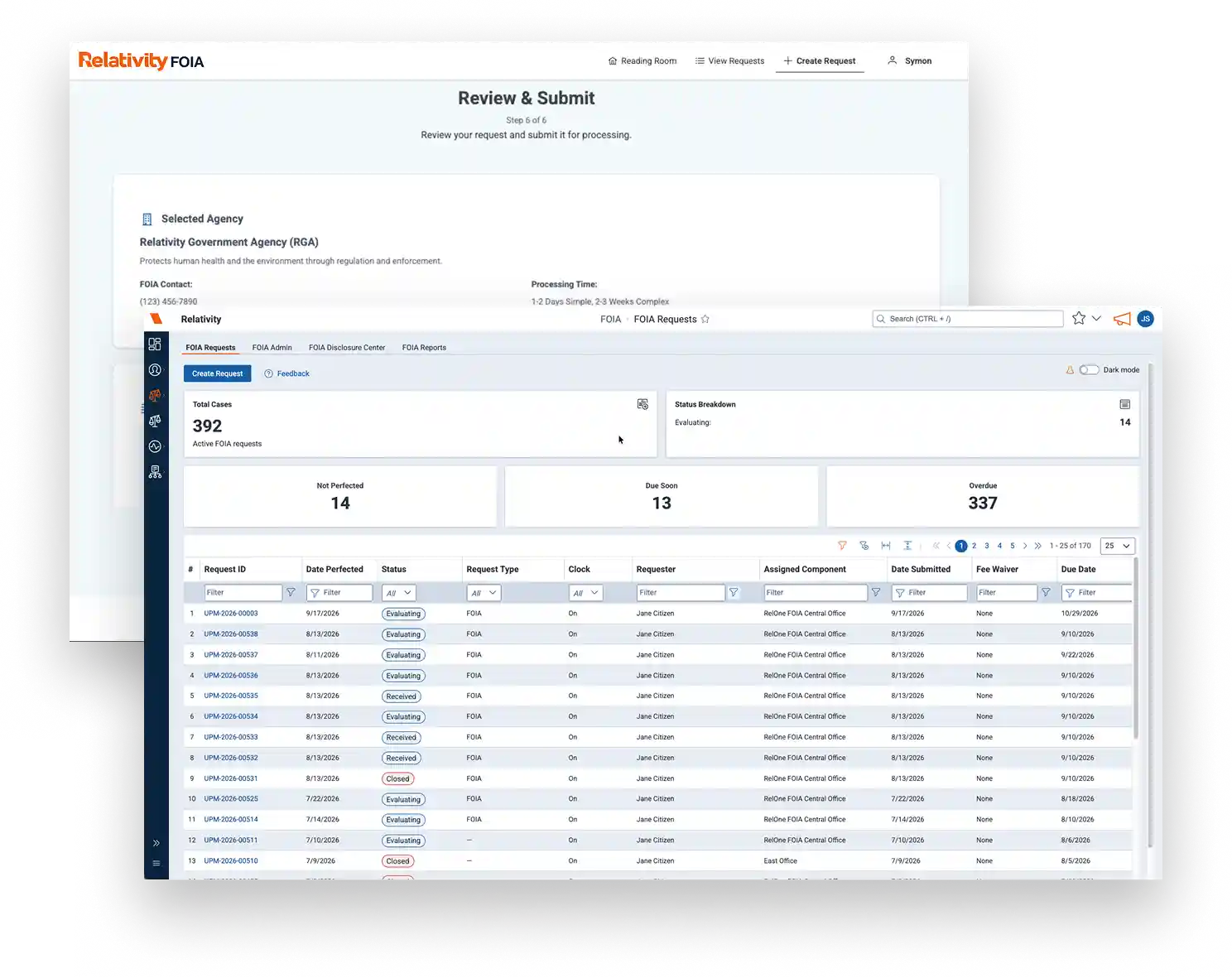The image size is (1232, 978).
Task: Open the Request Type All filter dropdown
Action: coord(484,593)
